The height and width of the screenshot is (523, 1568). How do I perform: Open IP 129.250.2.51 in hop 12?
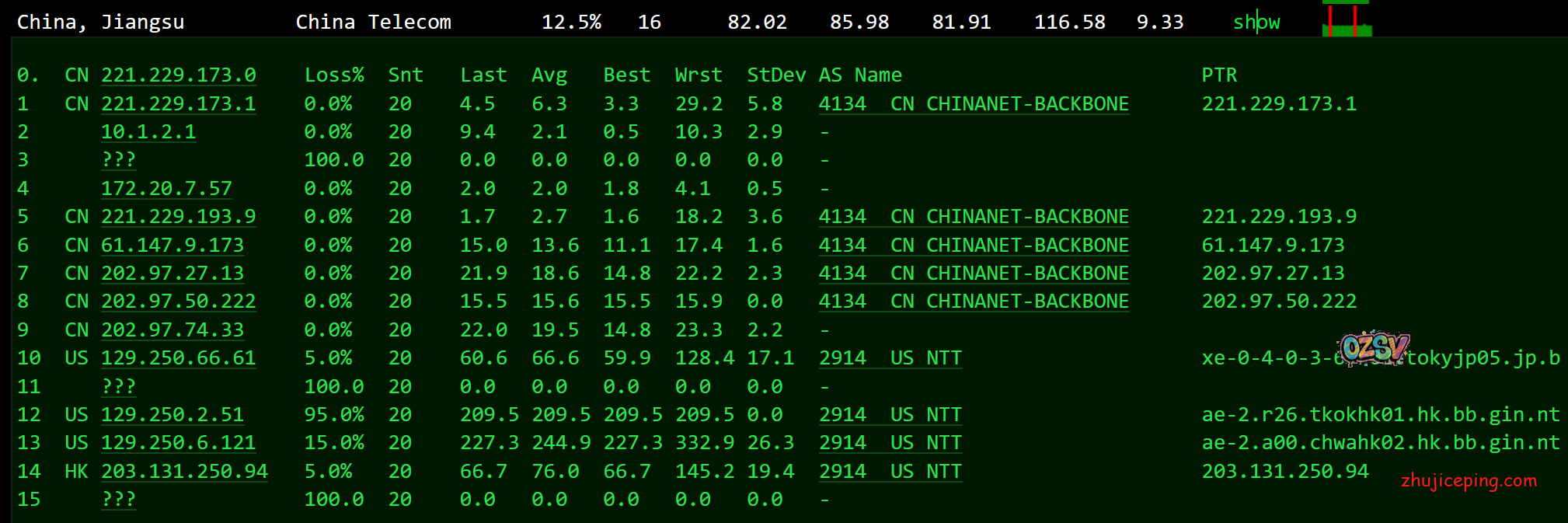172,415
